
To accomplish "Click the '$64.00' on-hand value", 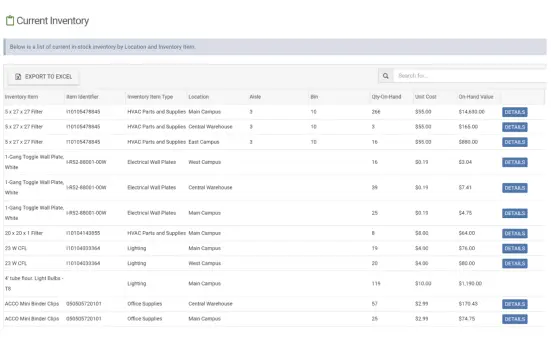I will click(467, 233).
